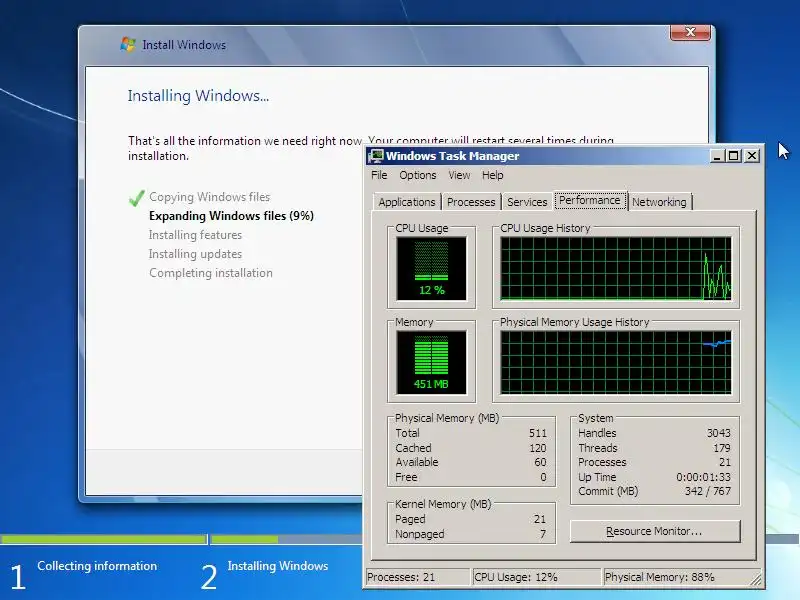Click the Installing Windows stage progress bar

pyautogui.click(x=287, y=539)
